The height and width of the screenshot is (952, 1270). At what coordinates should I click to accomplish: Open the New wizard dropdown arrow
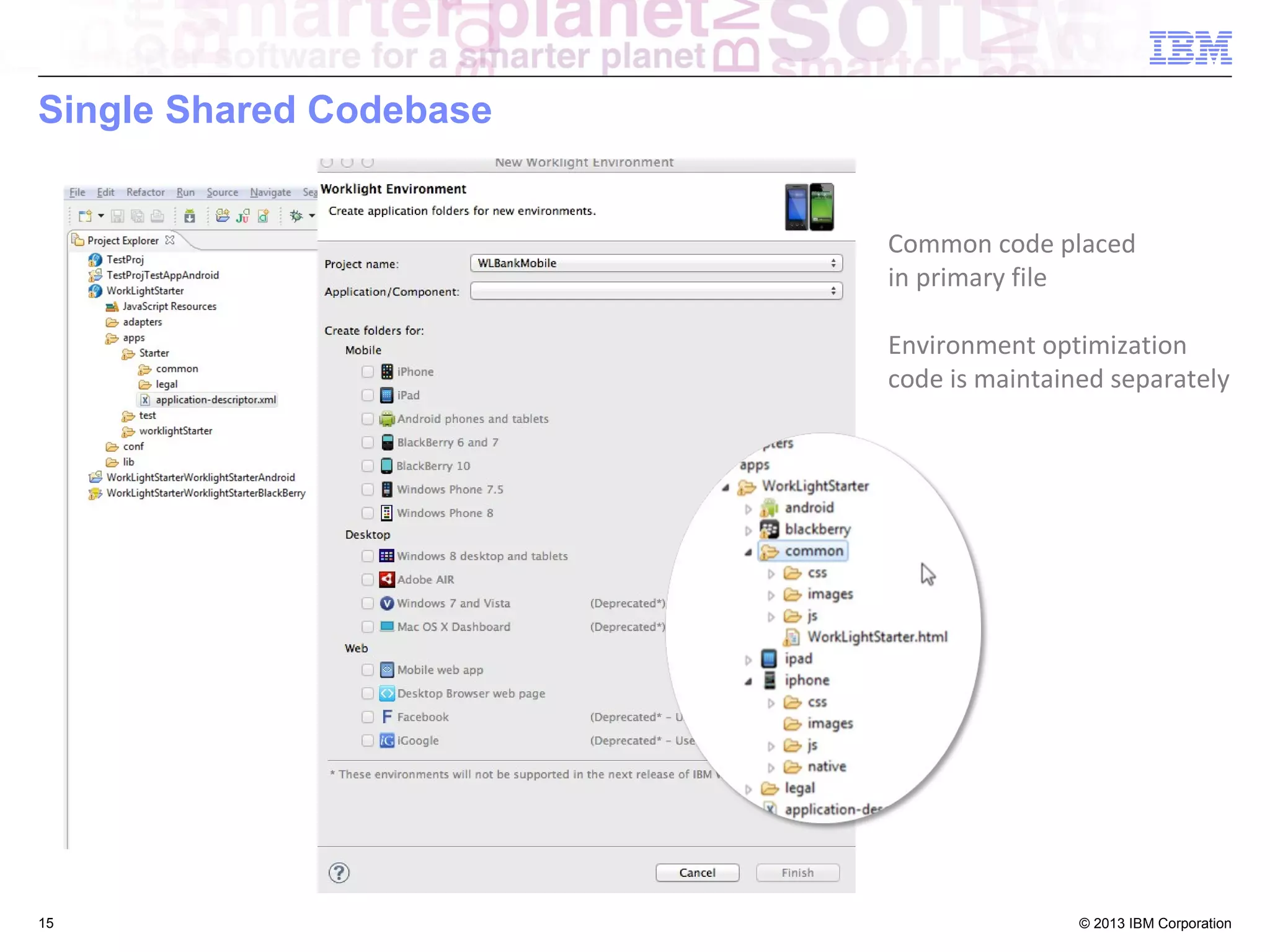click(100, 216)
